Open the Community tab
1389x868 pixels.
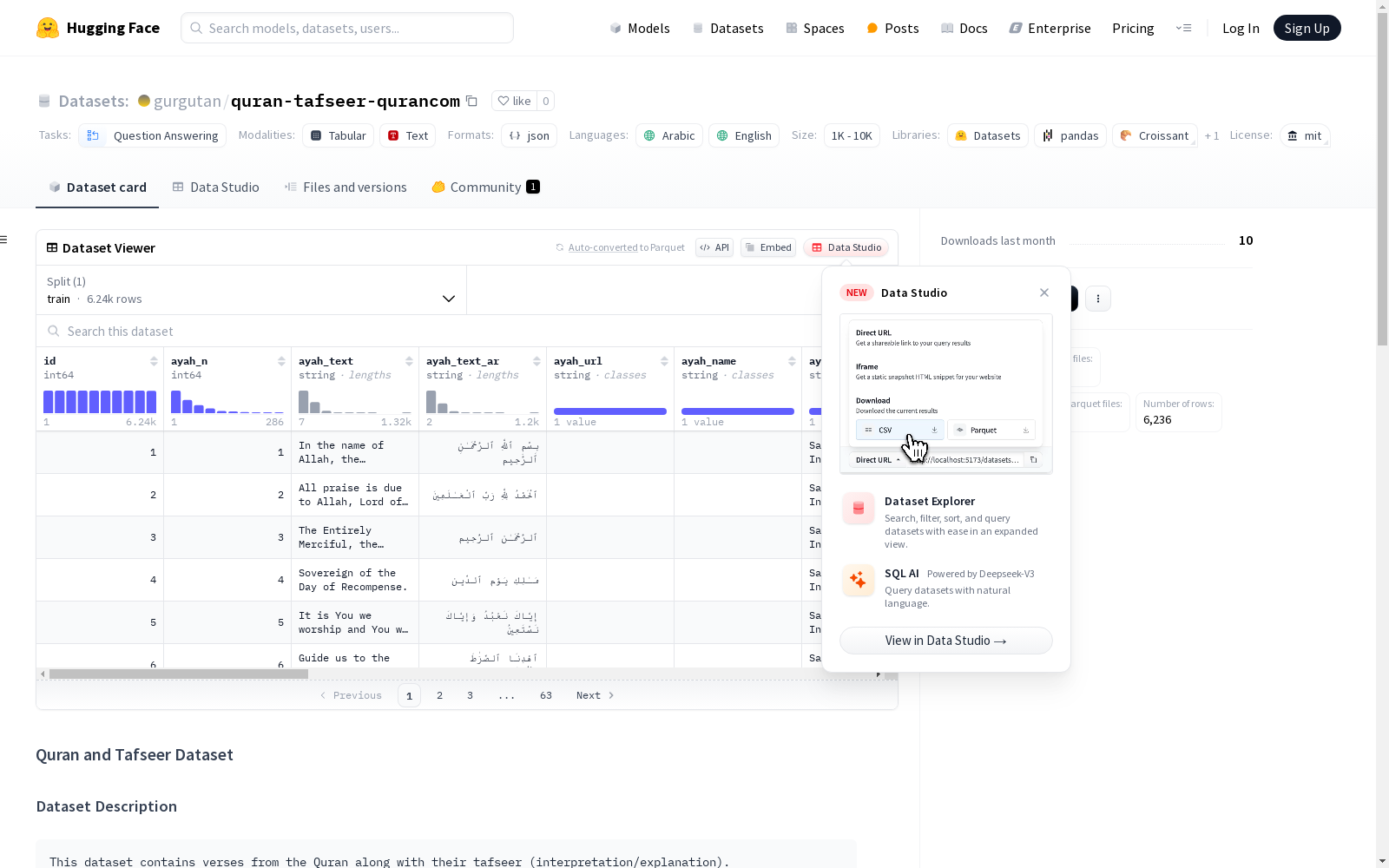click(486, 187)
